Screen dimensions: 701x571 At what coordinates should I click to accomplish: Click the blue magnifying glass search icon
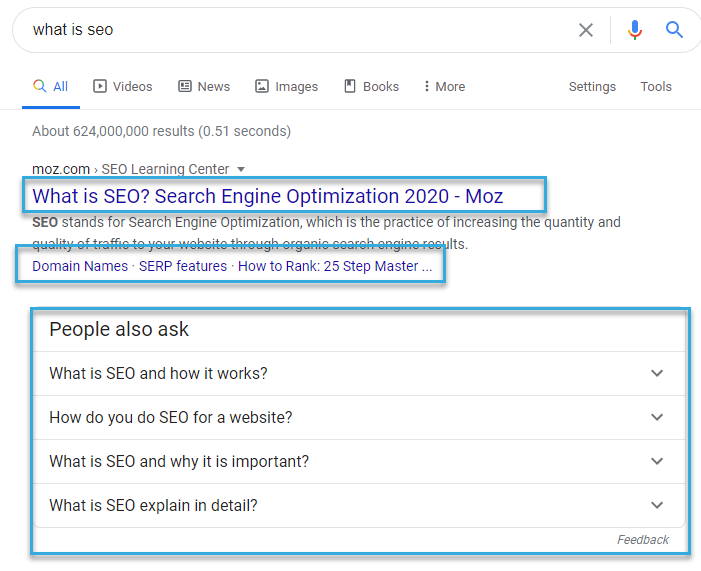pos(675,30)
